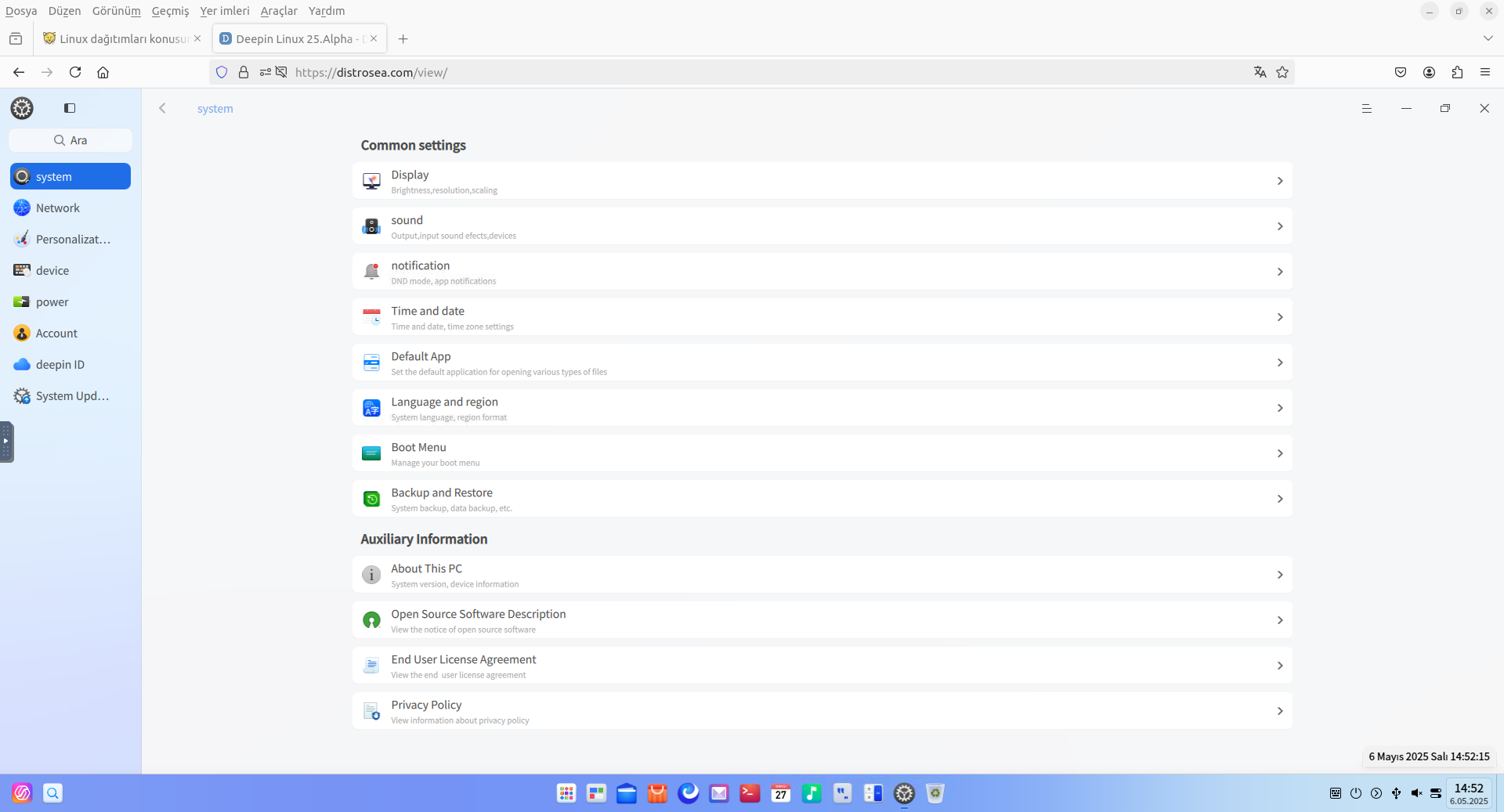The width and height of the screenshot is (1504, 812).
Task: Click the End User License Agreement icon
Action: (x=371, y=666)
